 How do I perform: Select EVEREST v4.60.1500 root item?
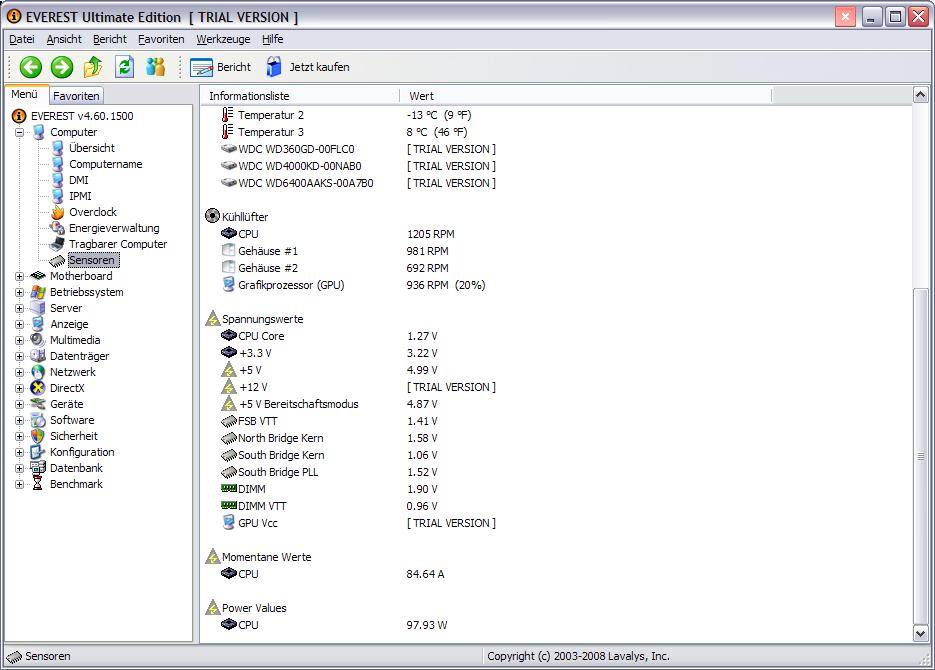82,116
